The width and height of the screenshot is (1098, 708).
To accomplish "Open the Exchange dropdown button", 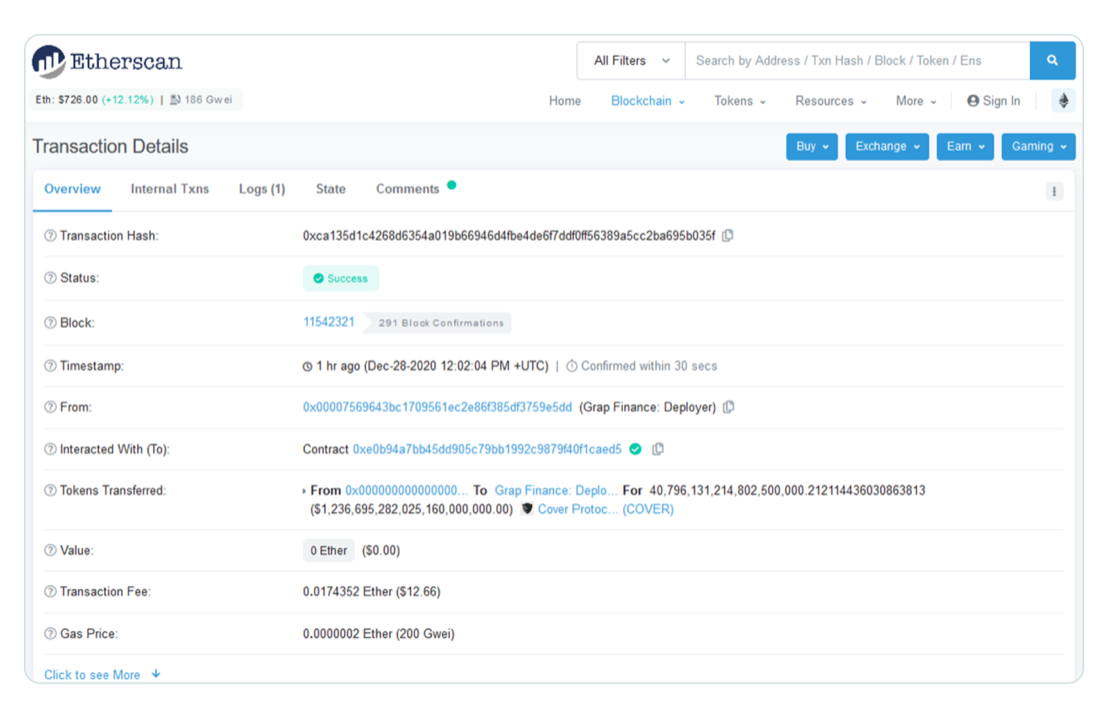I will coord(887,146).
